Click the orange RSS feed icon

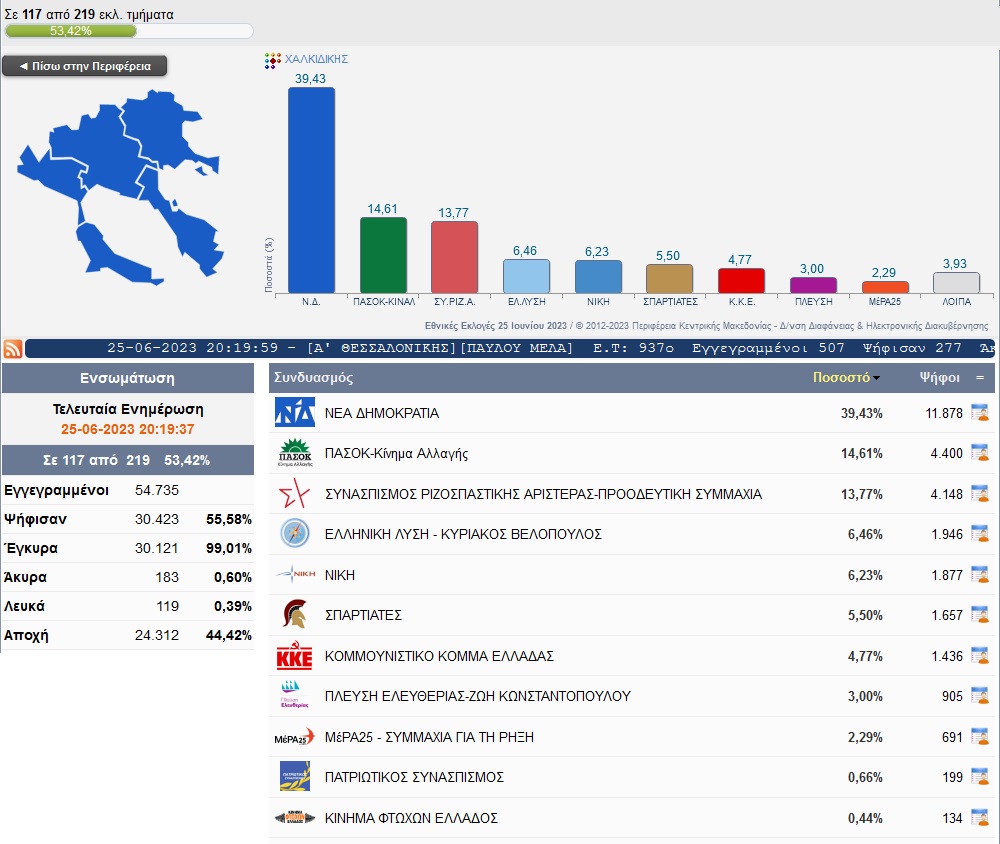click(13, 349)
